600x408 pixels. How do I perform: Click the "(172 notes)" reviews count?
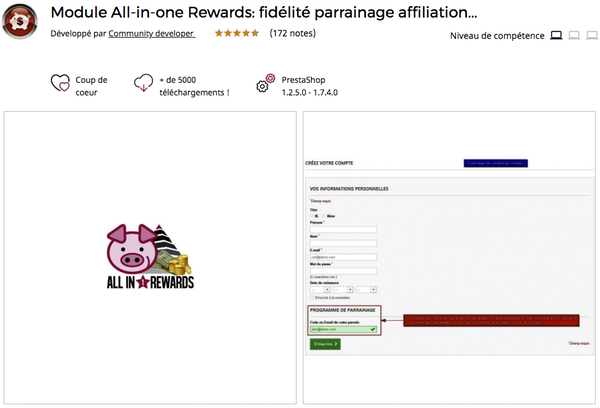(293, 33)
